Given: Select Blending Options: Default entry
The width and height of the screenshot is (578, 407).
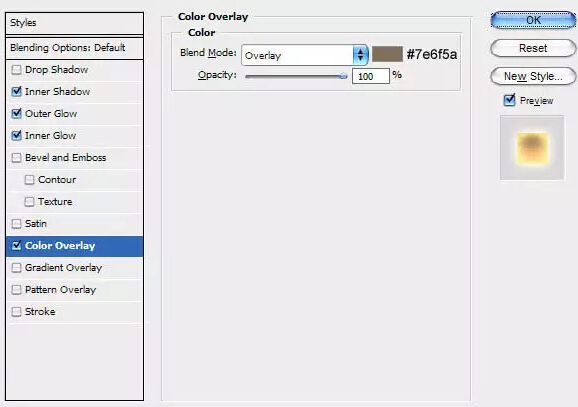Looking at the screenshot, I should pyautogui.click(x=74, y=48).
